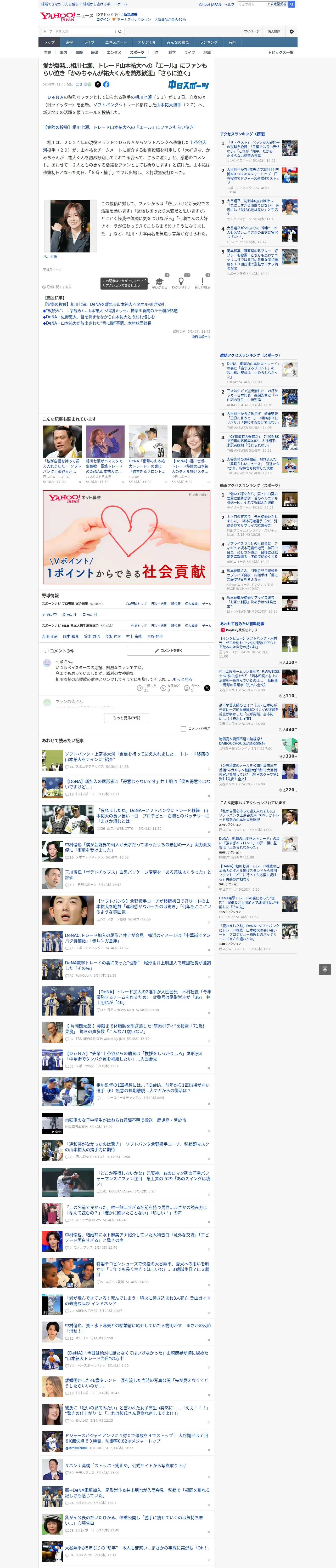This screenshot has width=336, height=1568.
Task: Share 七瀬さん's comment on X
Action: [x=207, y=688]
